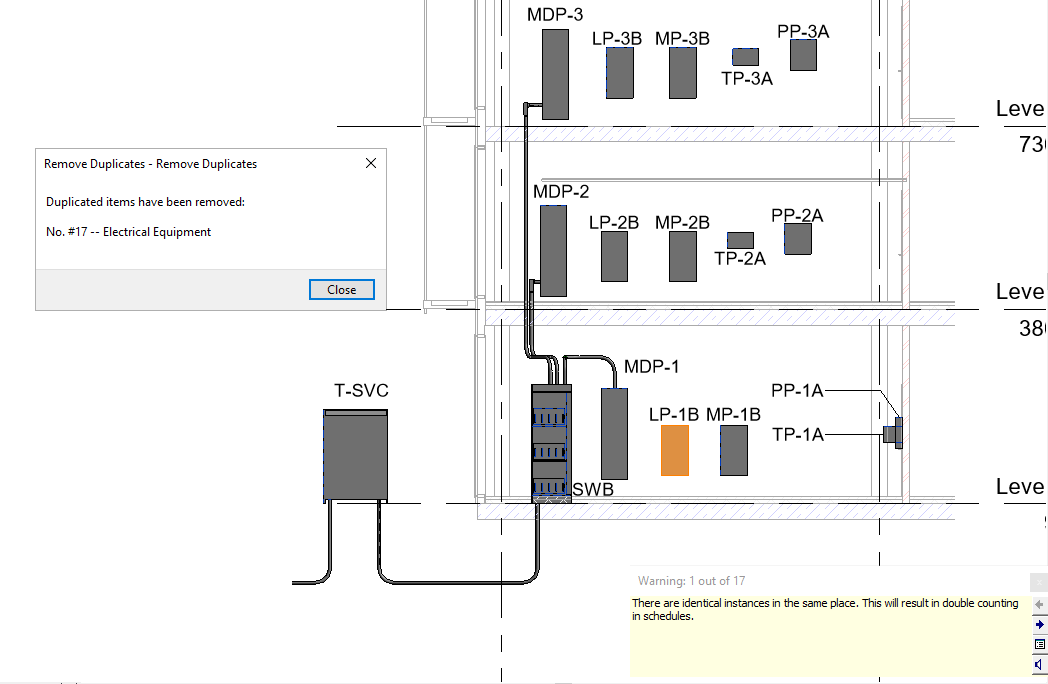Click the PP-1A tag text
The width and height of the screenshot is (1048, 684).
click(x=797, y=390)
